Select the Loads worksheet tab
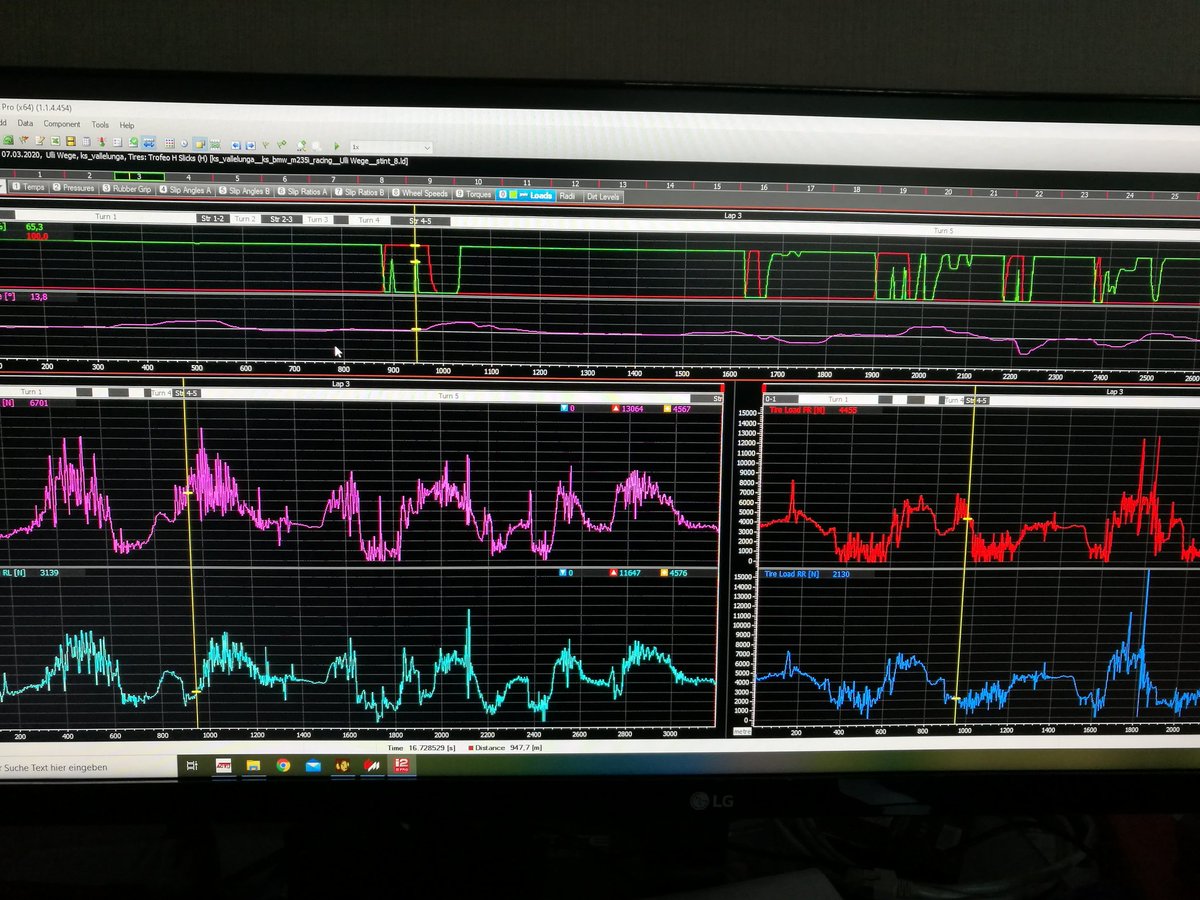 pyautogui.click(x=525, y=195)
